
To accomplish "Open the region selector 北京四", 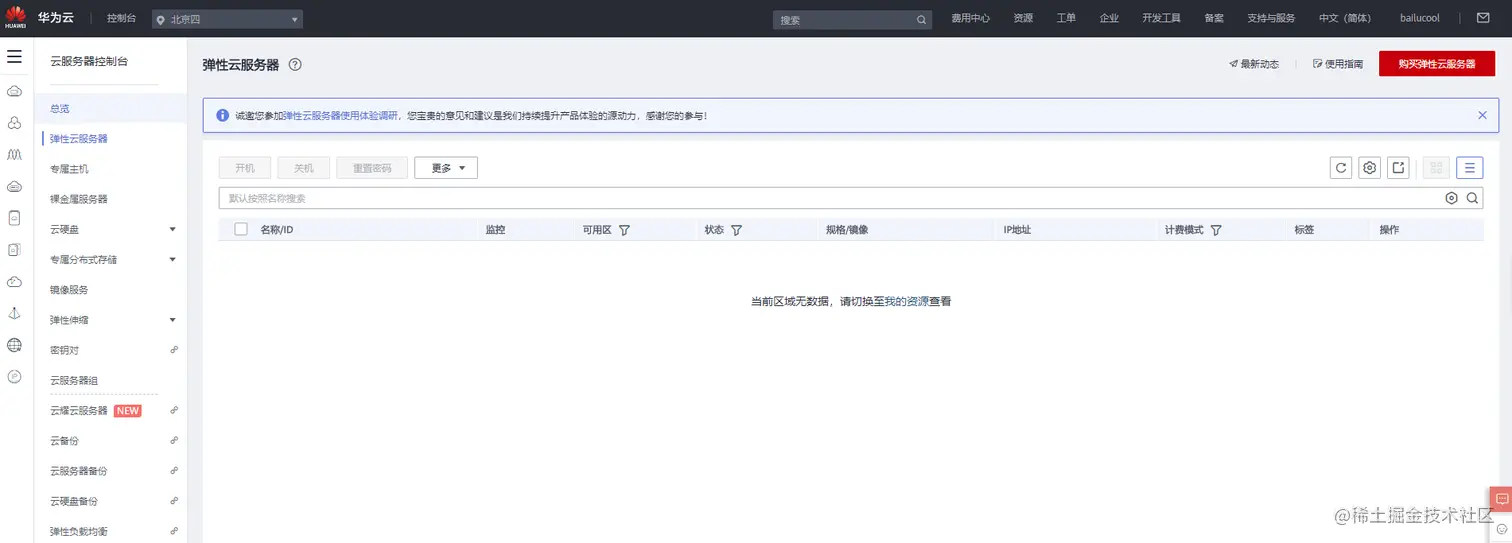I will (228, 19).
